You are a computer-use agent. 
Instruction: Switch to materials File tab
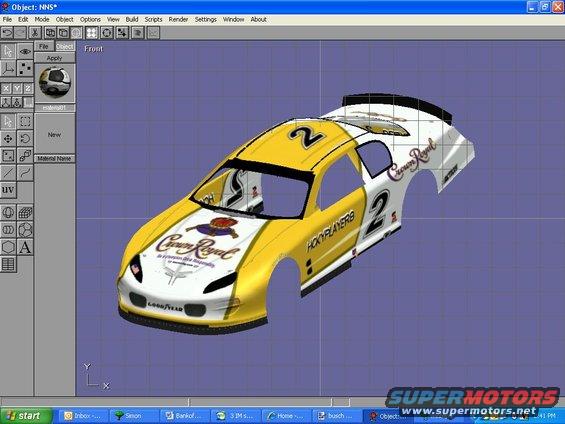click(44, 46)
